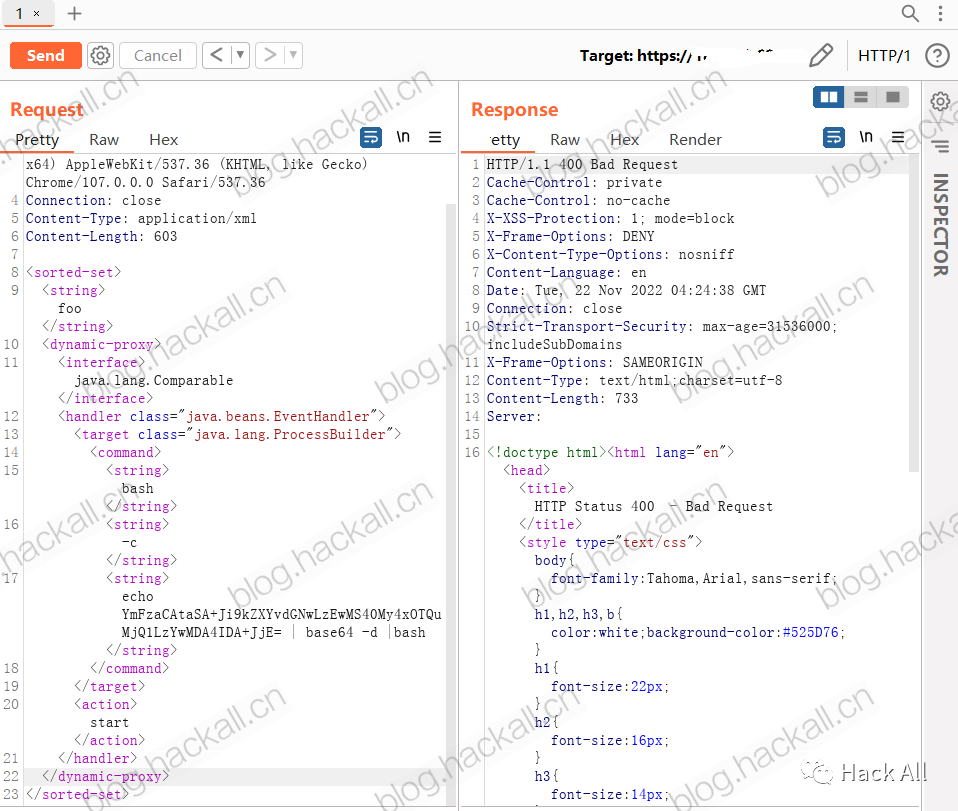Viewport: 958px width, 811px height.
Task: Click the java.lang.Comparable interface value
Action: [x=154, y=380]
